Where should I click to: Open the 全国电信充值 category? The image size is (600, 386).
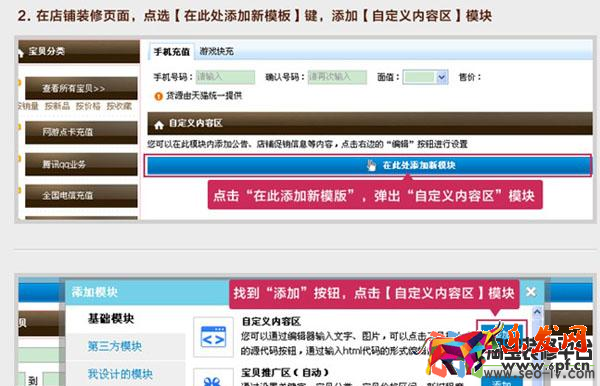point(81,196)
